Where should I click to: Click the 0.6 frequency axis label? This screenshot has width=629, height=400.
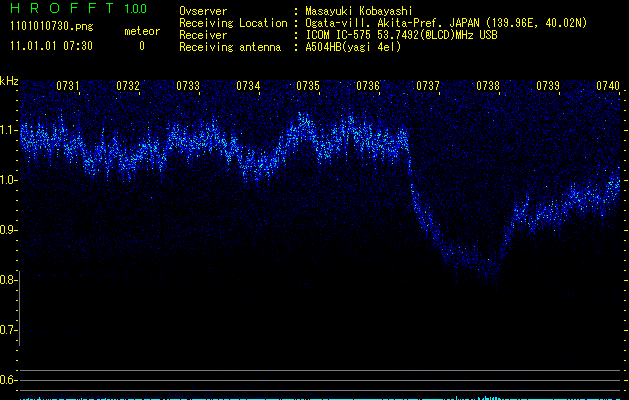tap(9, 380)
